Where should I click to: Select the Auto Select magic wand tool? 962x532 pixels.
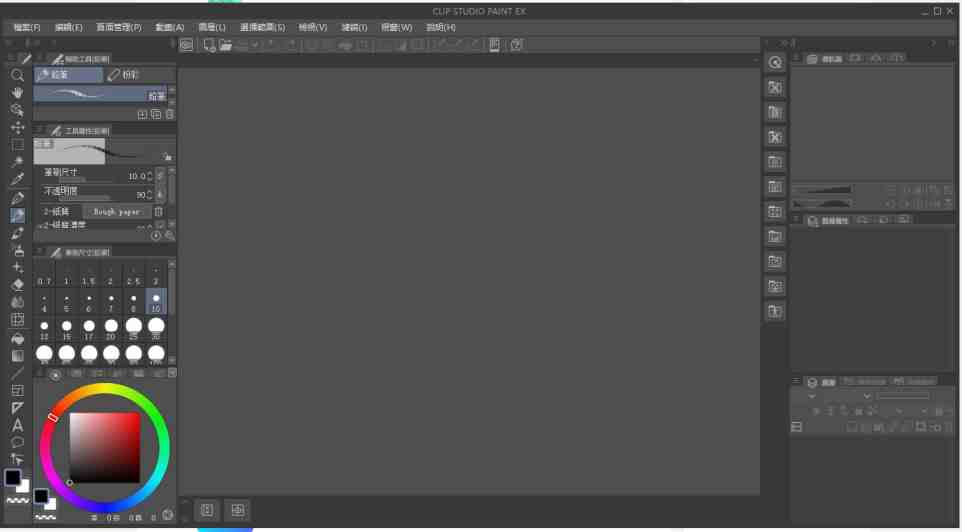point(17,162)
